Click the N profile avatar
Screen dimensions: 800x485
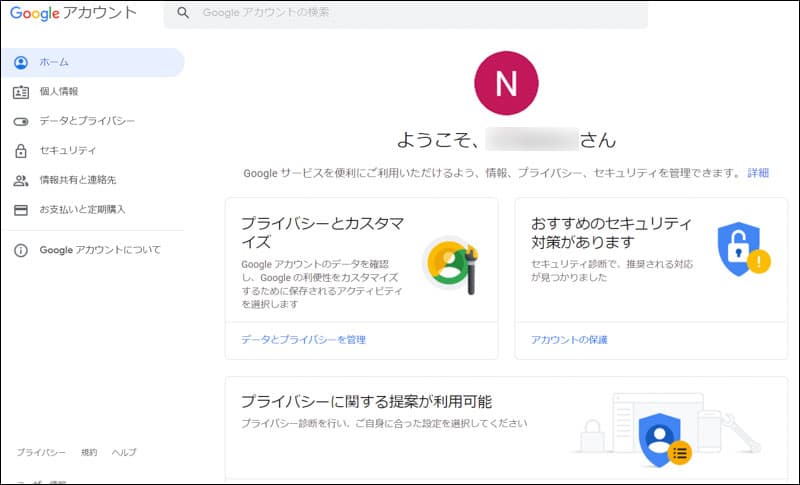click(506, 83)
